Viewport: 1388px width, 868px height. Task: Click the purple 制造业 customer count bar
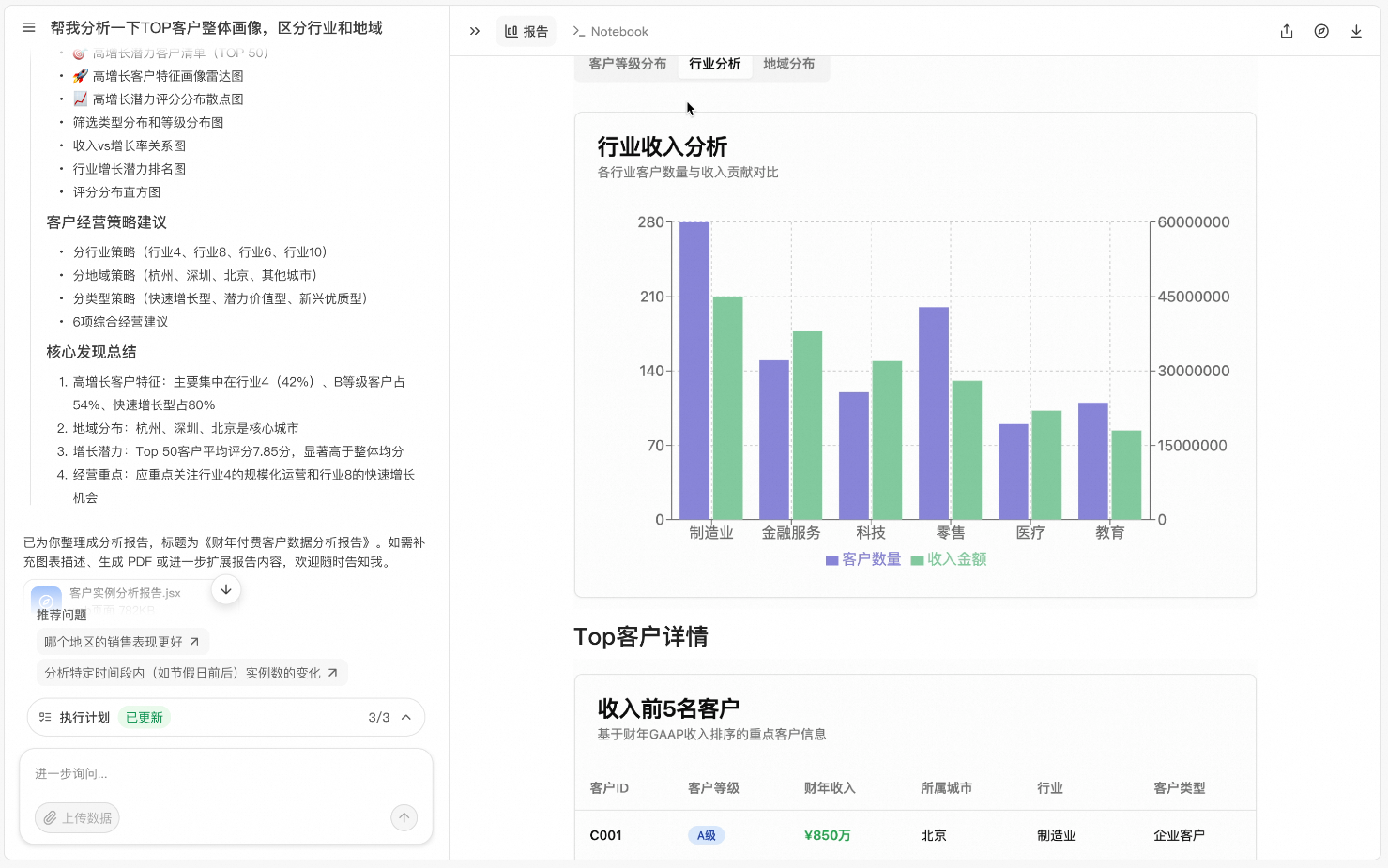coord(694,371)
